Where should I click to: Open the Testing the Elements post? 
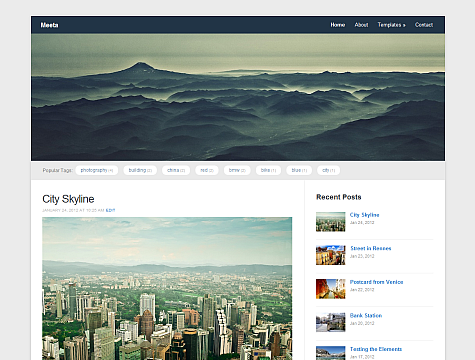[x=376, y=349]
